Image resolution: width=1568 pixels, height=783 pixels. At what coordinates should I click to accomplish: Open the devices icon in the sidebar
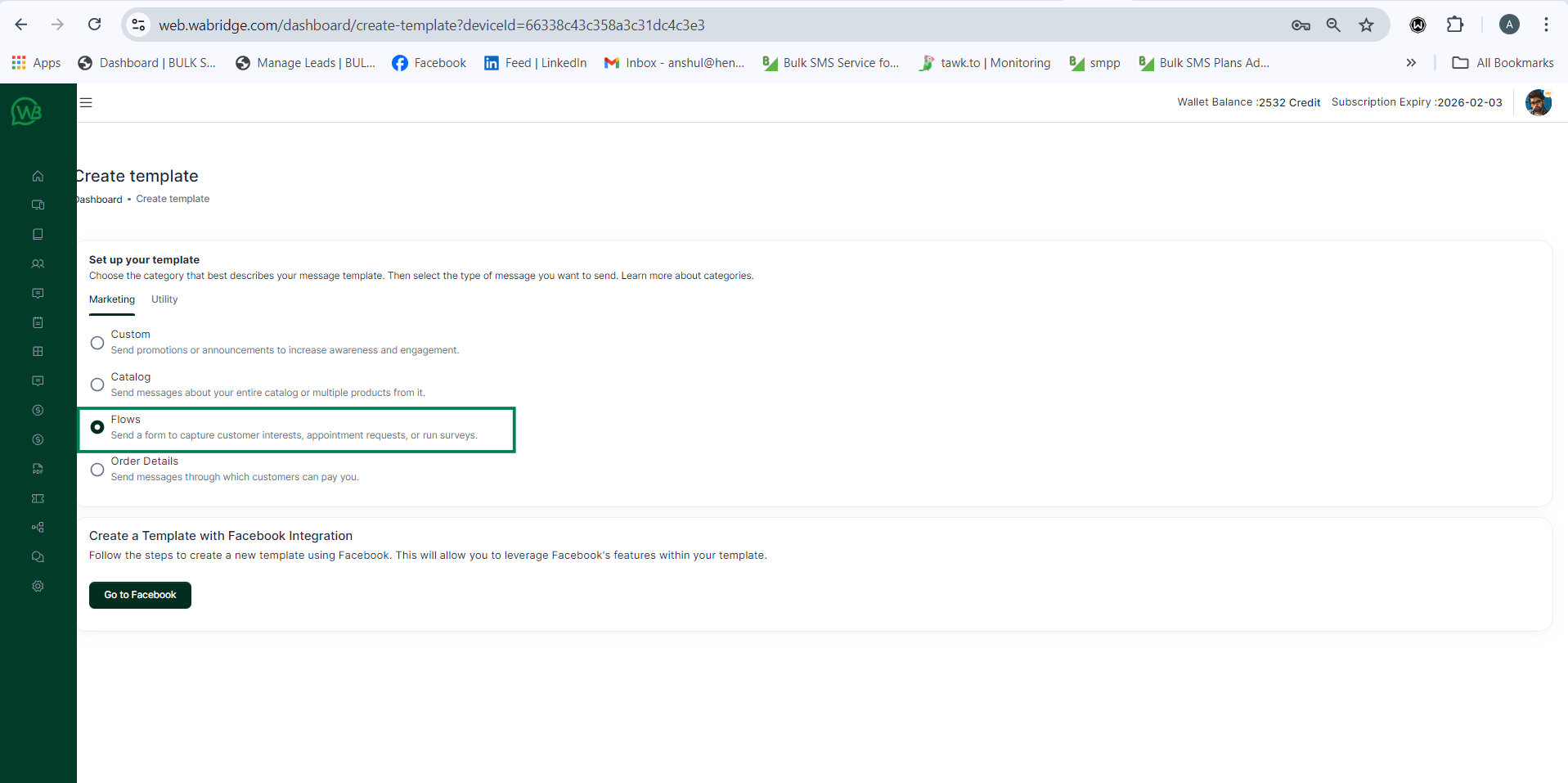[38, 205]
